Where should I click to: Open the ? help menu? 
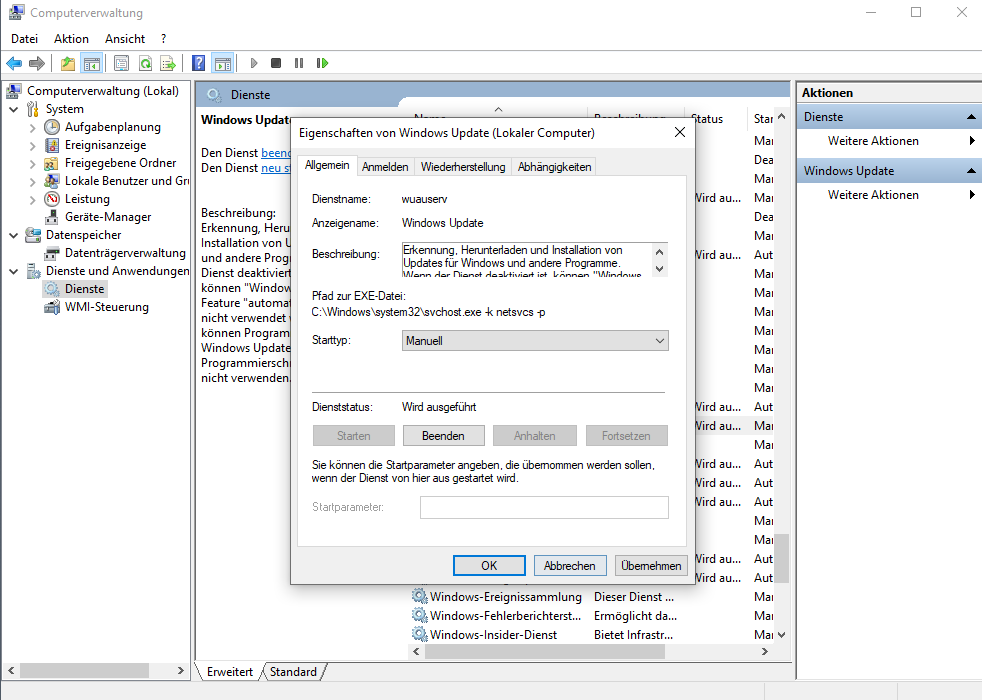(163, 39)
